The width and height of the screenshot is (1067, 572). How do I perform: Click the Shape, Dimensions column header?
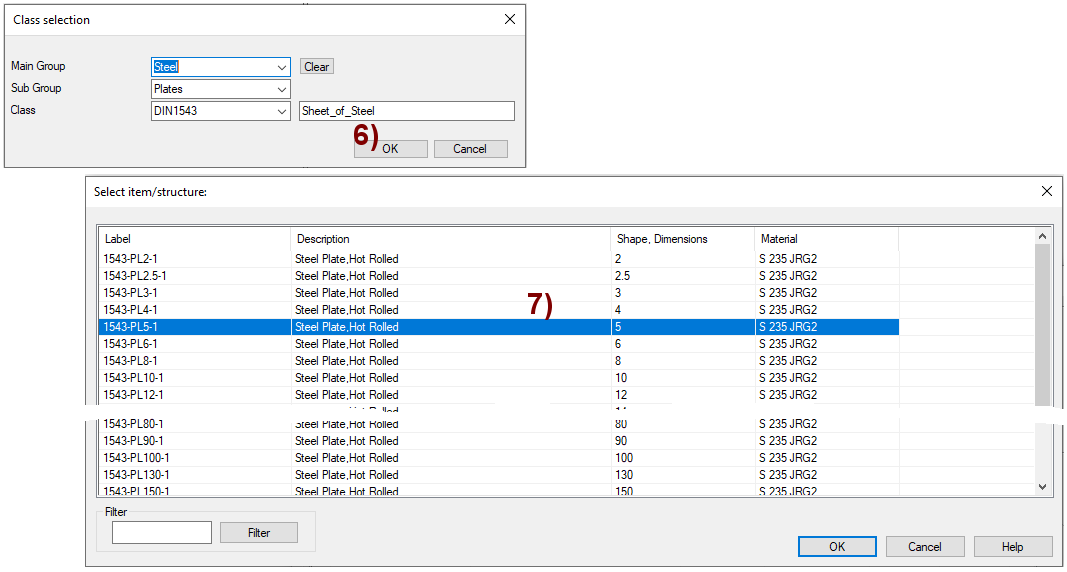(682, 239)
